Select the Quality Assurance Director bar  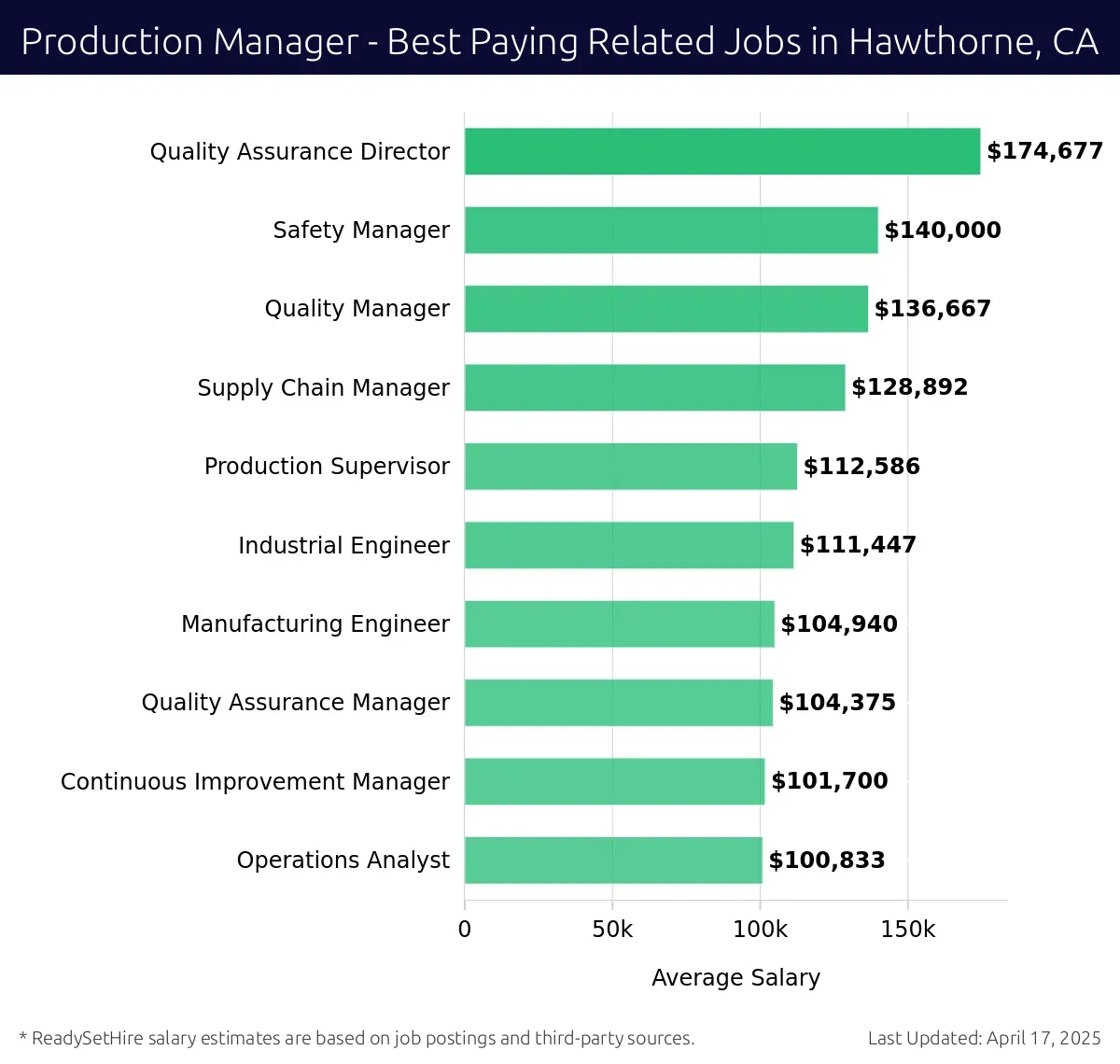pos(722,151)
